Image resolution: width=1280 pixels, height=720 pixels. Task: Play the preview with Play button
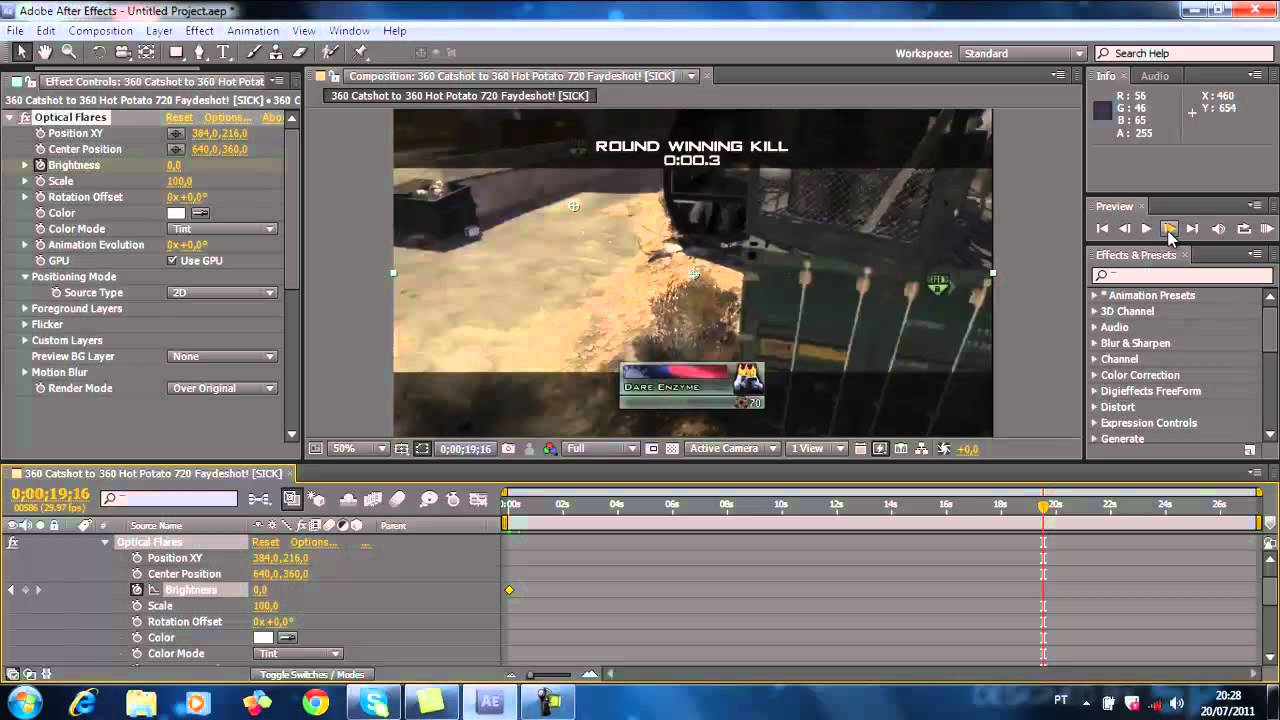(1146, 229)
